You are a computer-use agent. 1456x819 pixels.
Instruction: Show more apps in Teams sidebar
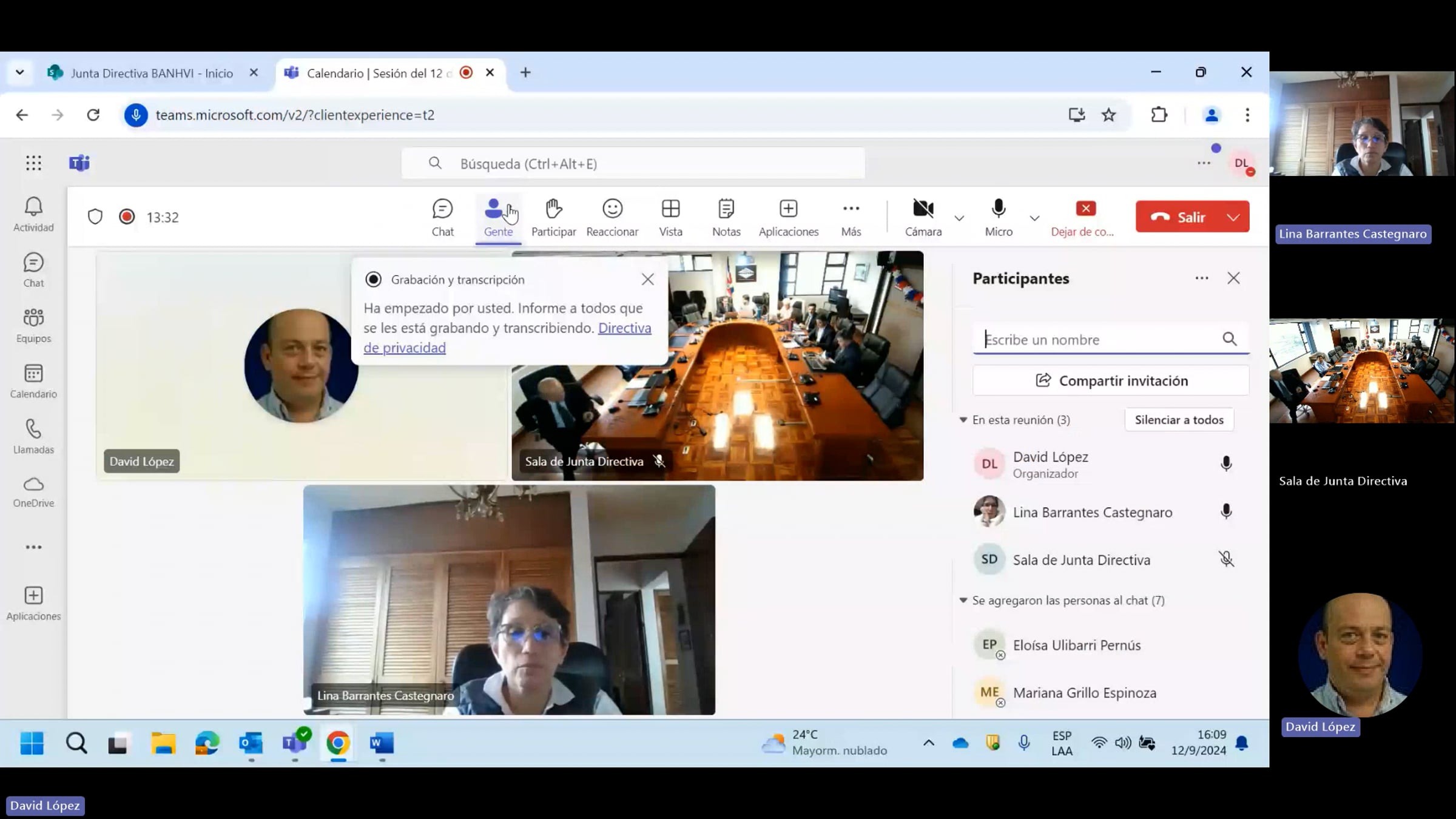[33, 547]
